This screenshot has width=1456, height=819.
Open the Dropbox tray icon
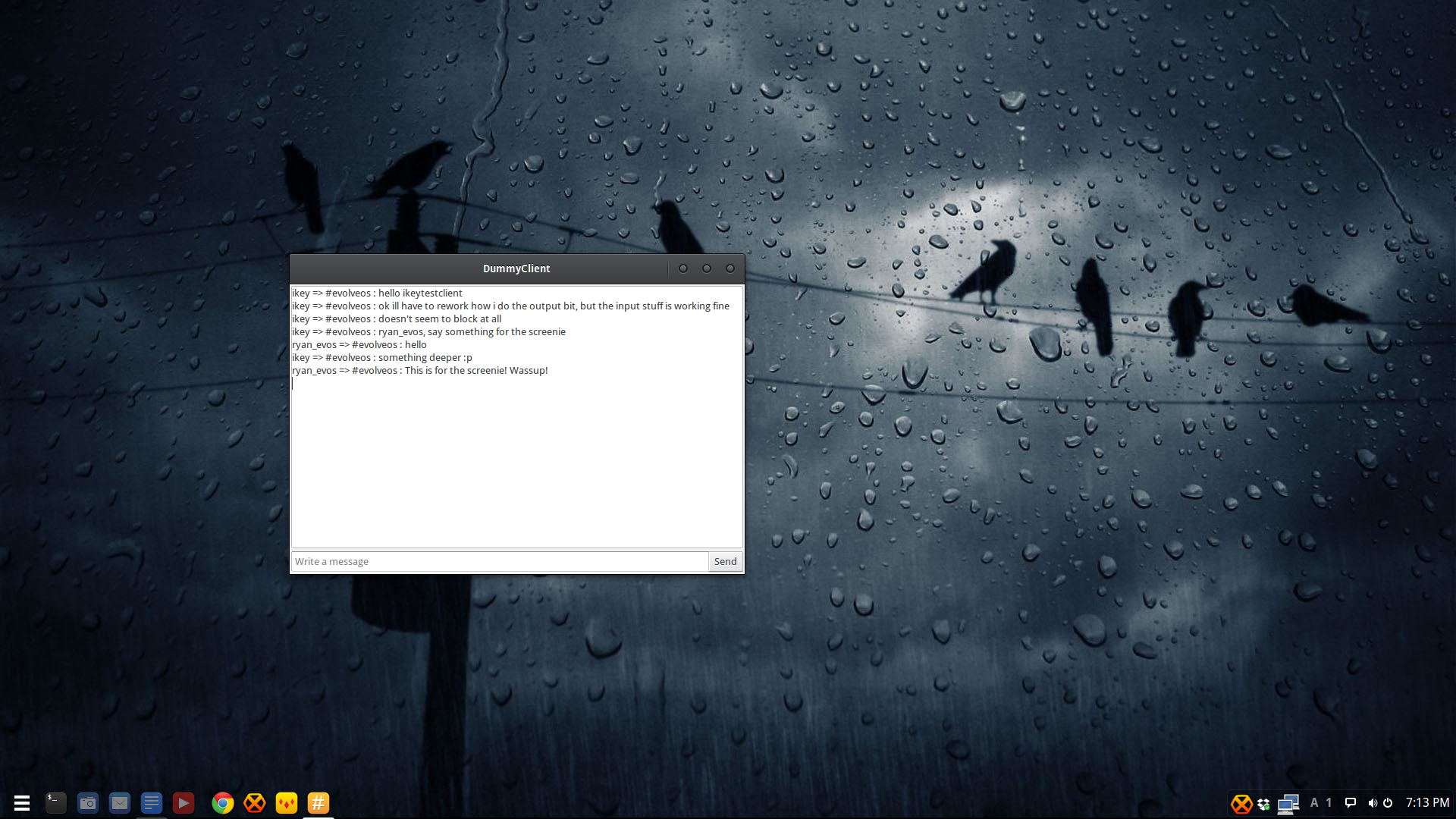[1263, 804]
